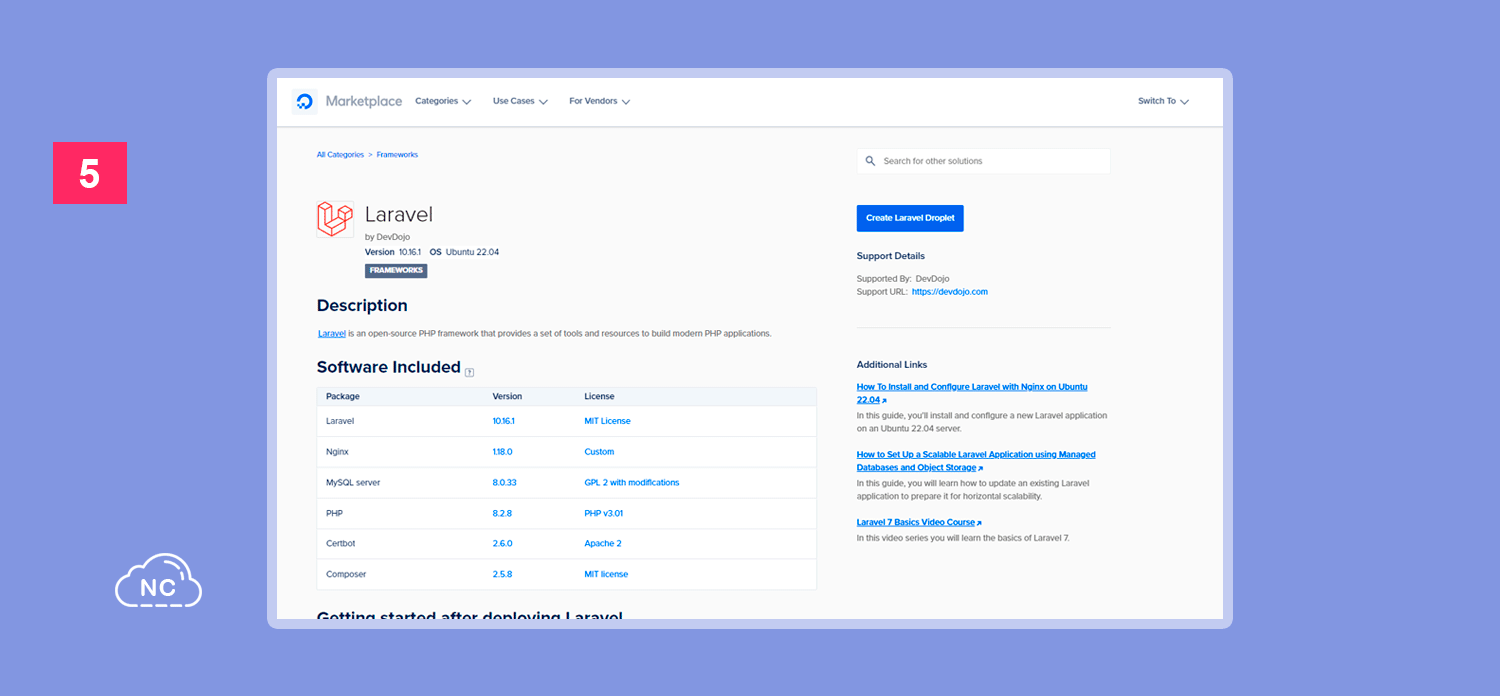Go to Marketplace home
This screenshot has width=1500, height=696.
[x=364, y=101]
